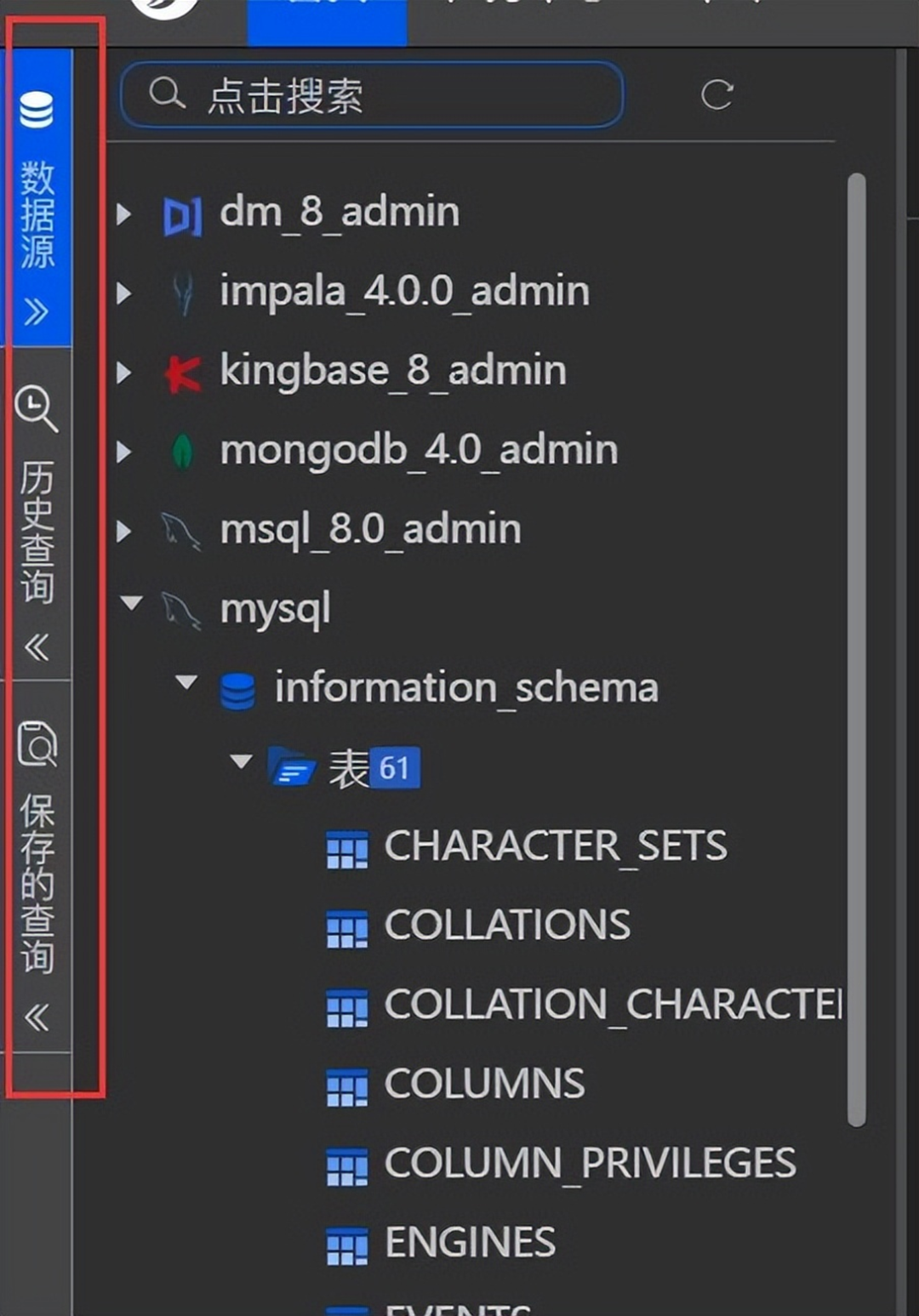Switch to the 保存的查询 side tab

coord(37,866)
